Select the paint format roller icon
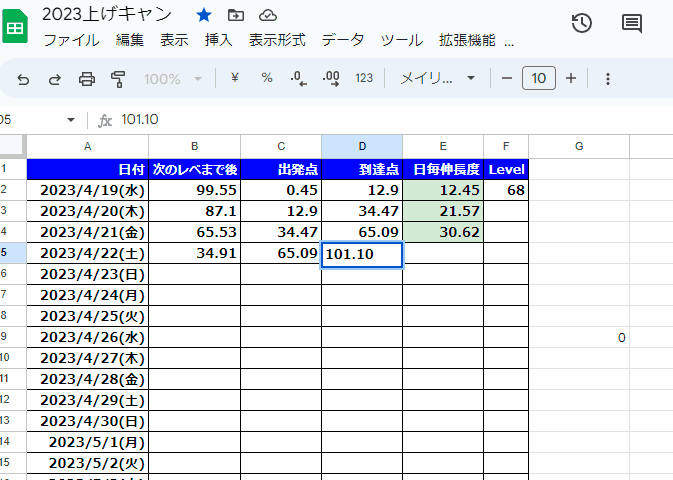 [x=118, y=78]
